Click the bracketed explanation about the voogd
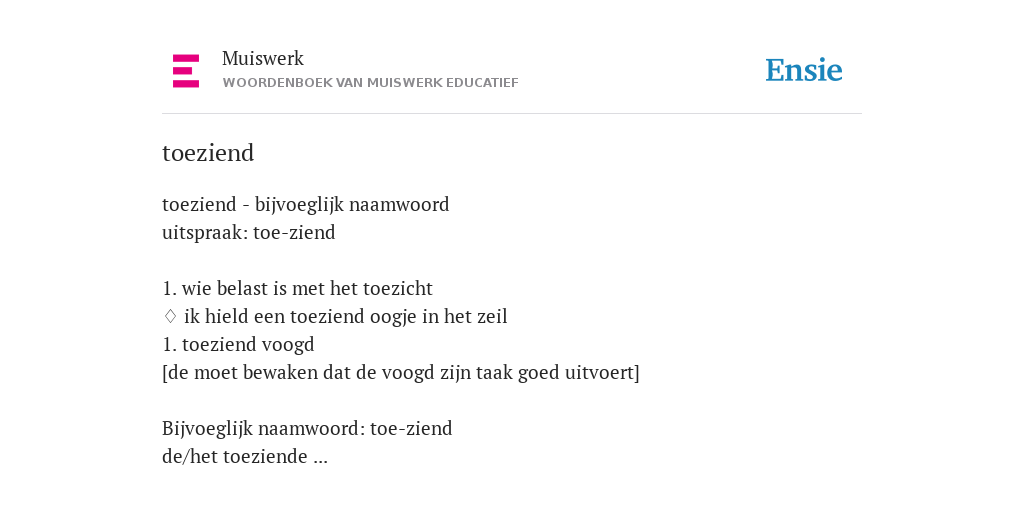 pyautogui.click(x=401, y=373)
